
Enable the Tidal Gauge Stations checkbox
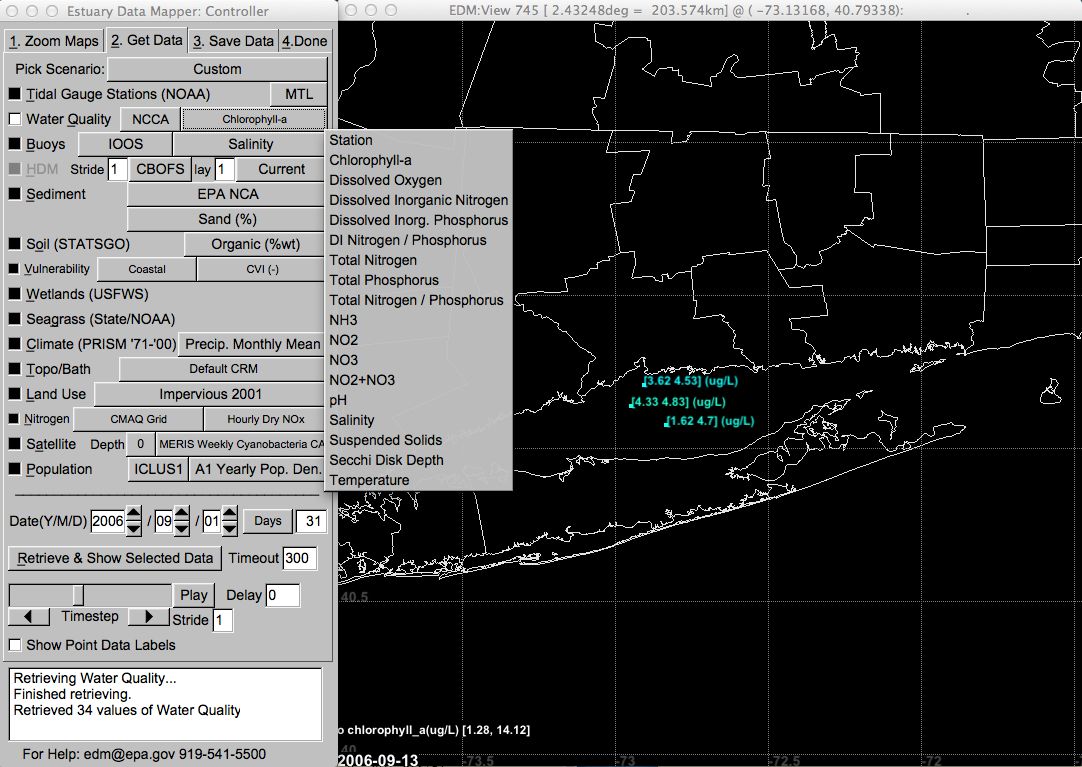pyautogui.click(x=15, y=94)
